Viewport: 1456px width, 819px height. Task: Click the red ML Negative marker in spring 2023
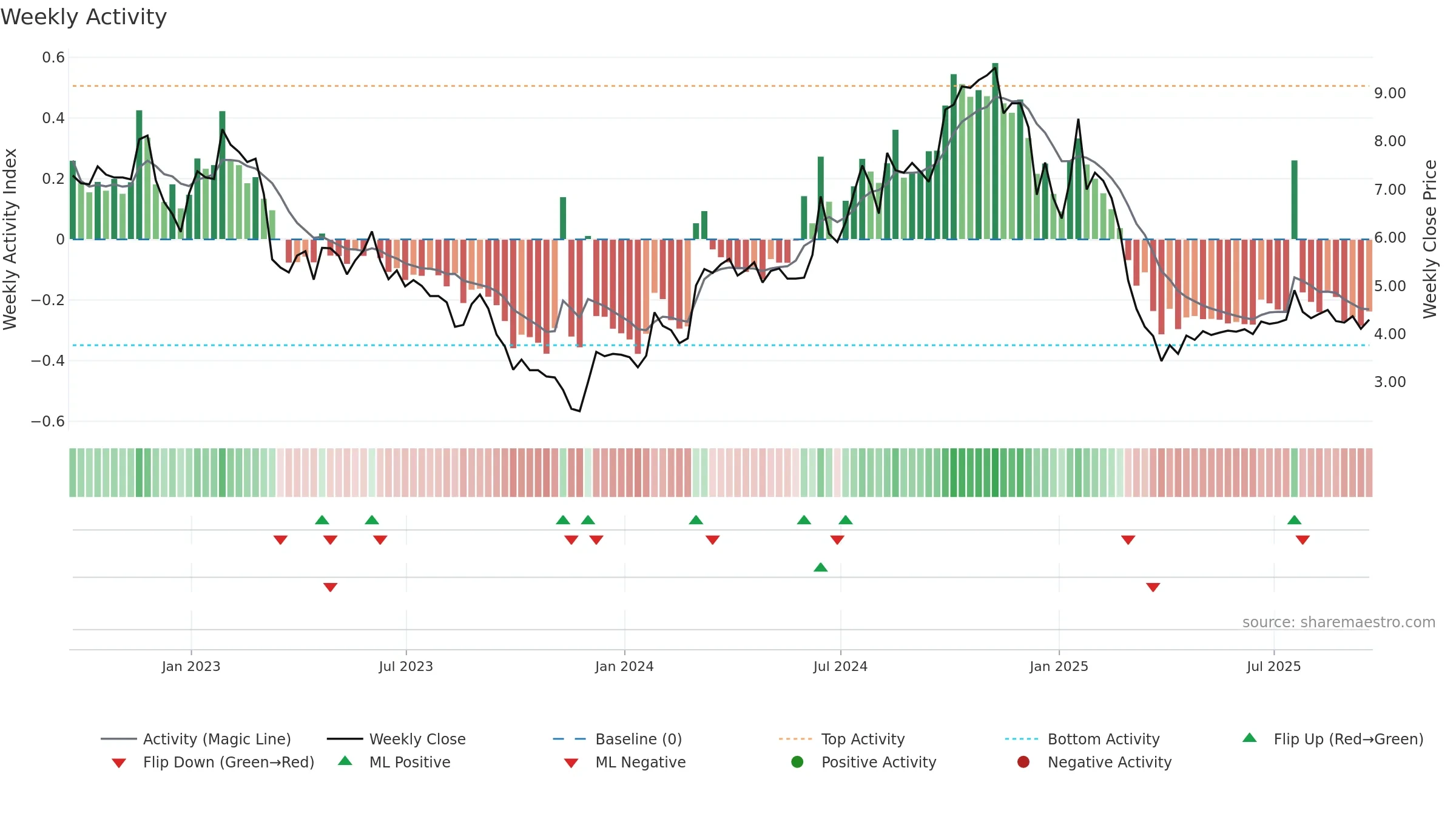pyautogui.click(x=331, y=587)
